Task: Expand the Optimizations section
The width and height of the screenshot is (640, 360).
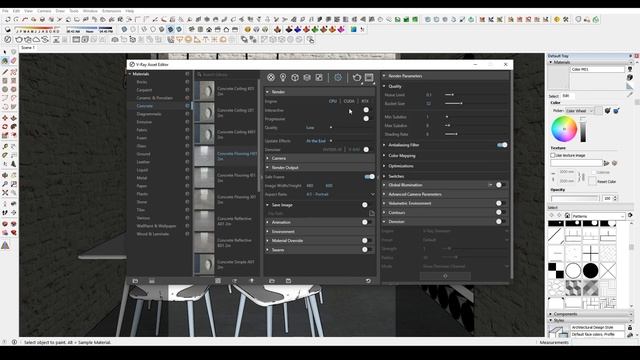Action: 384,166
